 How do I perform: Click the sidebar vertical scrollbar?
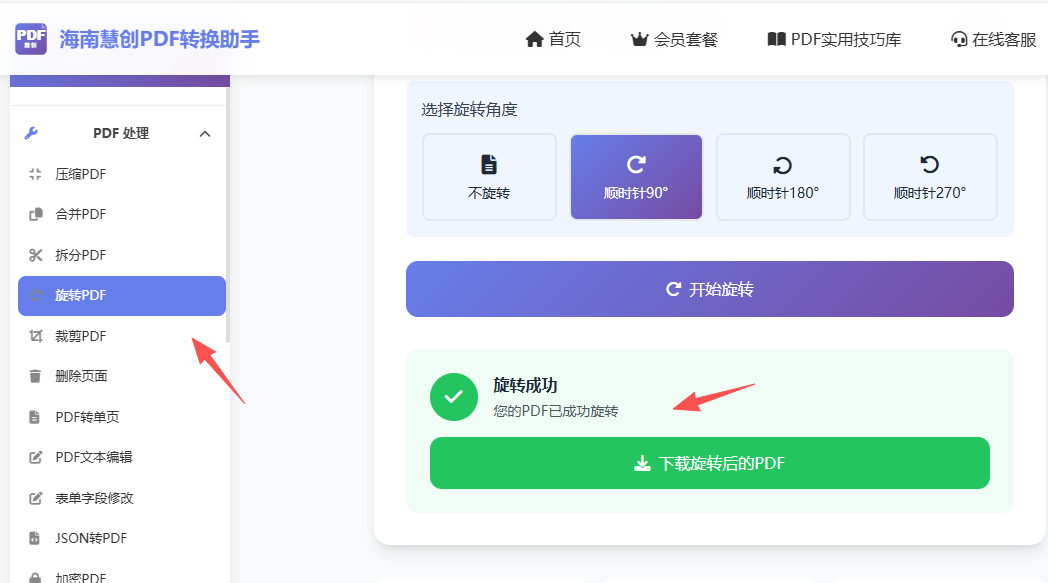[x=228, y=214]
